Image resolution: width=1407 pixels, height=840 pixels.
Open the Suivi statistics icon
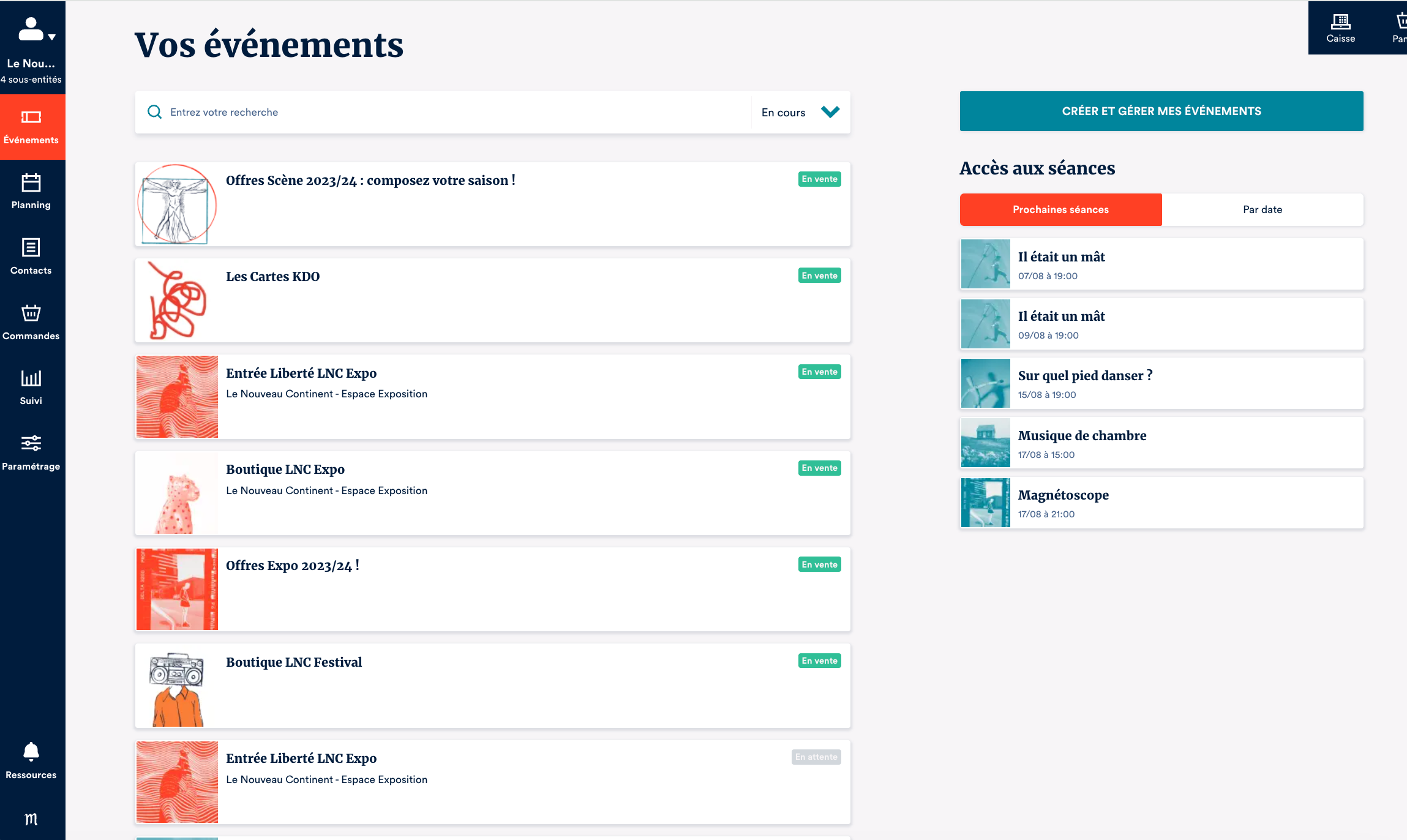[x=31, y=378]
